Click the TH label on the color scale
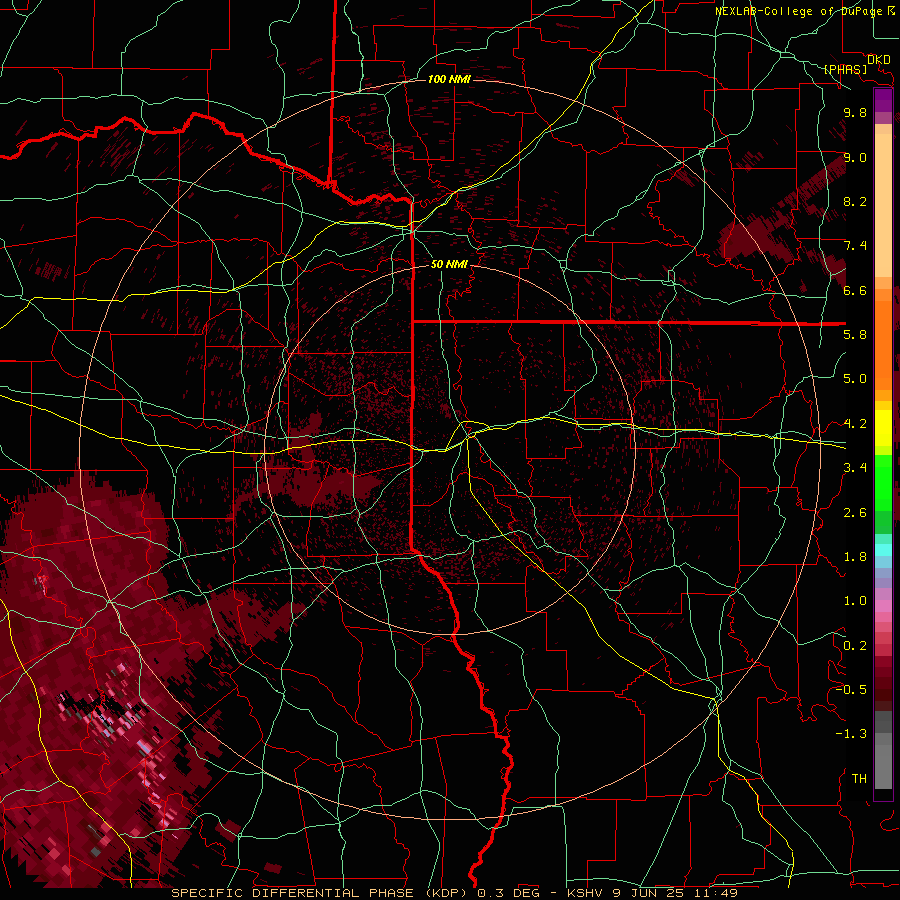The width and height of the screenshot is (900, 900). point(859,779)
